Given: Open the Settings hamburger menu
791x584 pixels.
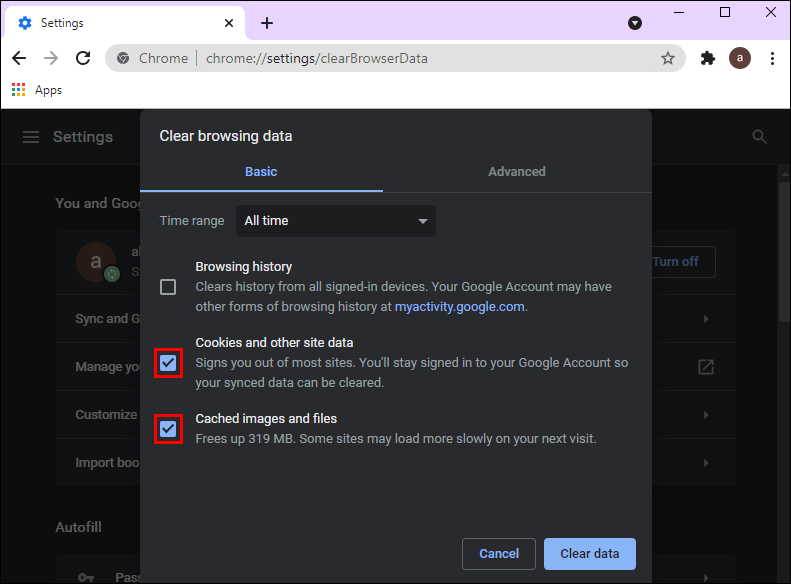Looking at the screenshot, I should [x=31, y=137].
